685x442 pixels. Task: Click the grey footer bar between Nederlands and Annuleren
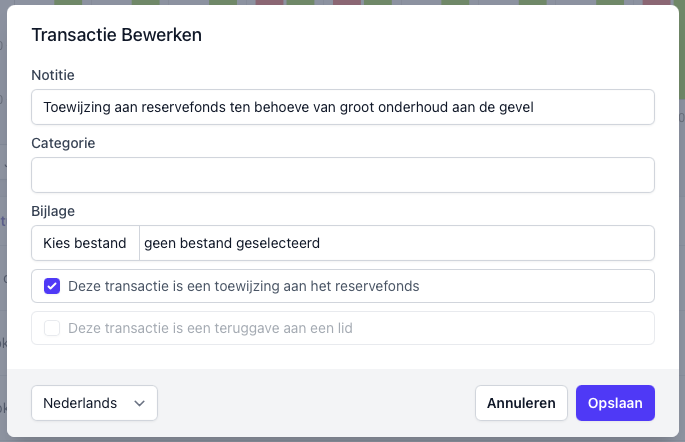coord(315,403)
